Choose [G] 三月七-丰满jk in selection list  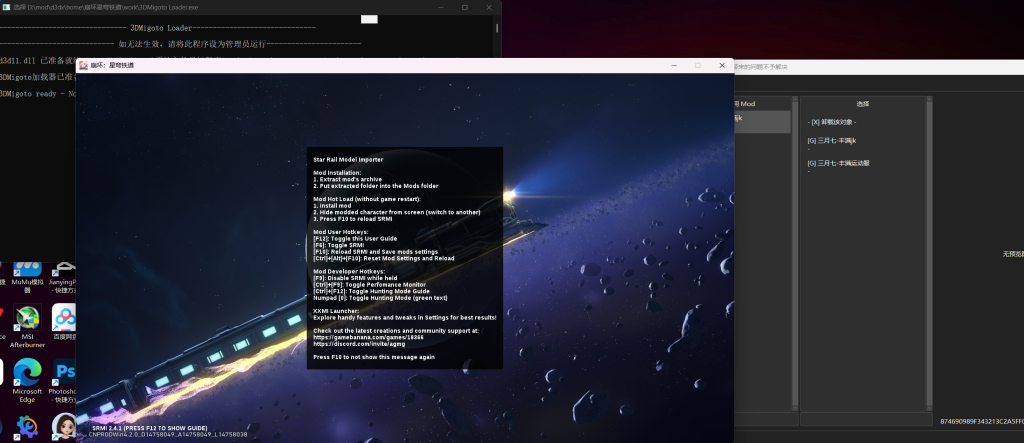(831, 140)
